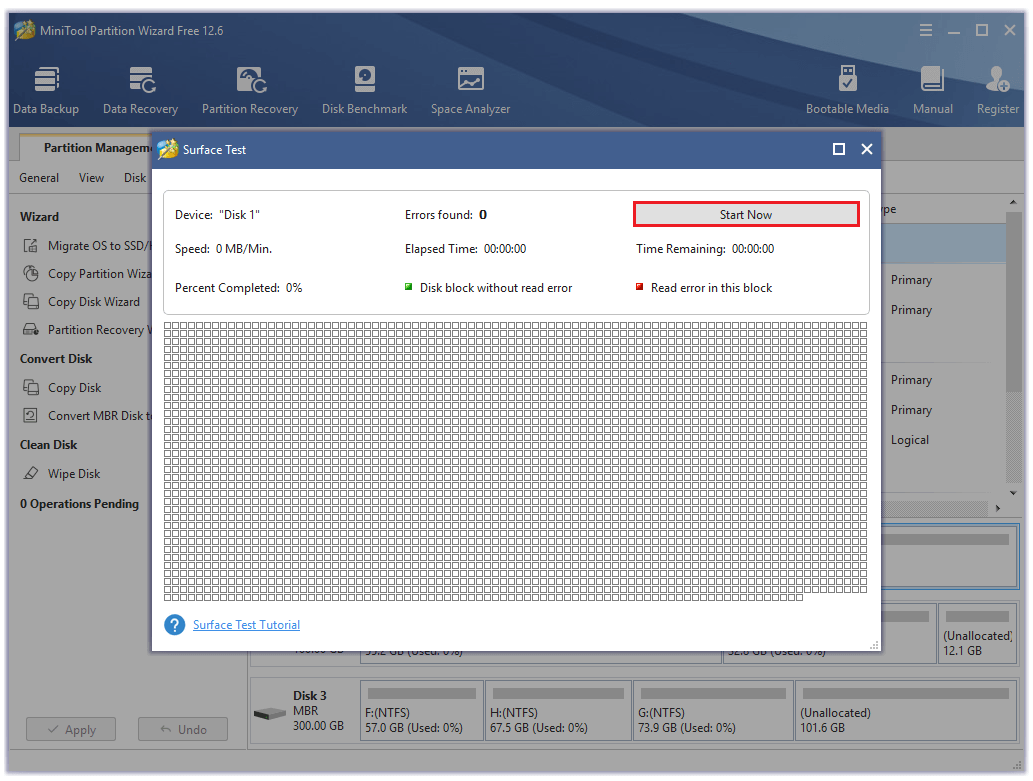The height and width of the screenshot is (781, 1033).
Task: Click the blue help question mark icon
Action: tap(175, 625)
